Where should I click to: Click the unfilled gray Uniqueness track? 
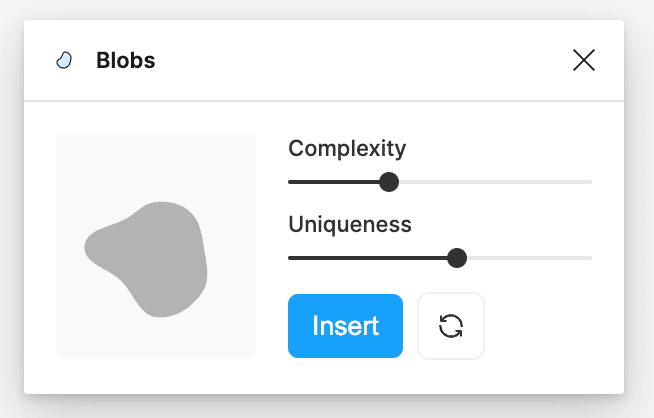530,258
